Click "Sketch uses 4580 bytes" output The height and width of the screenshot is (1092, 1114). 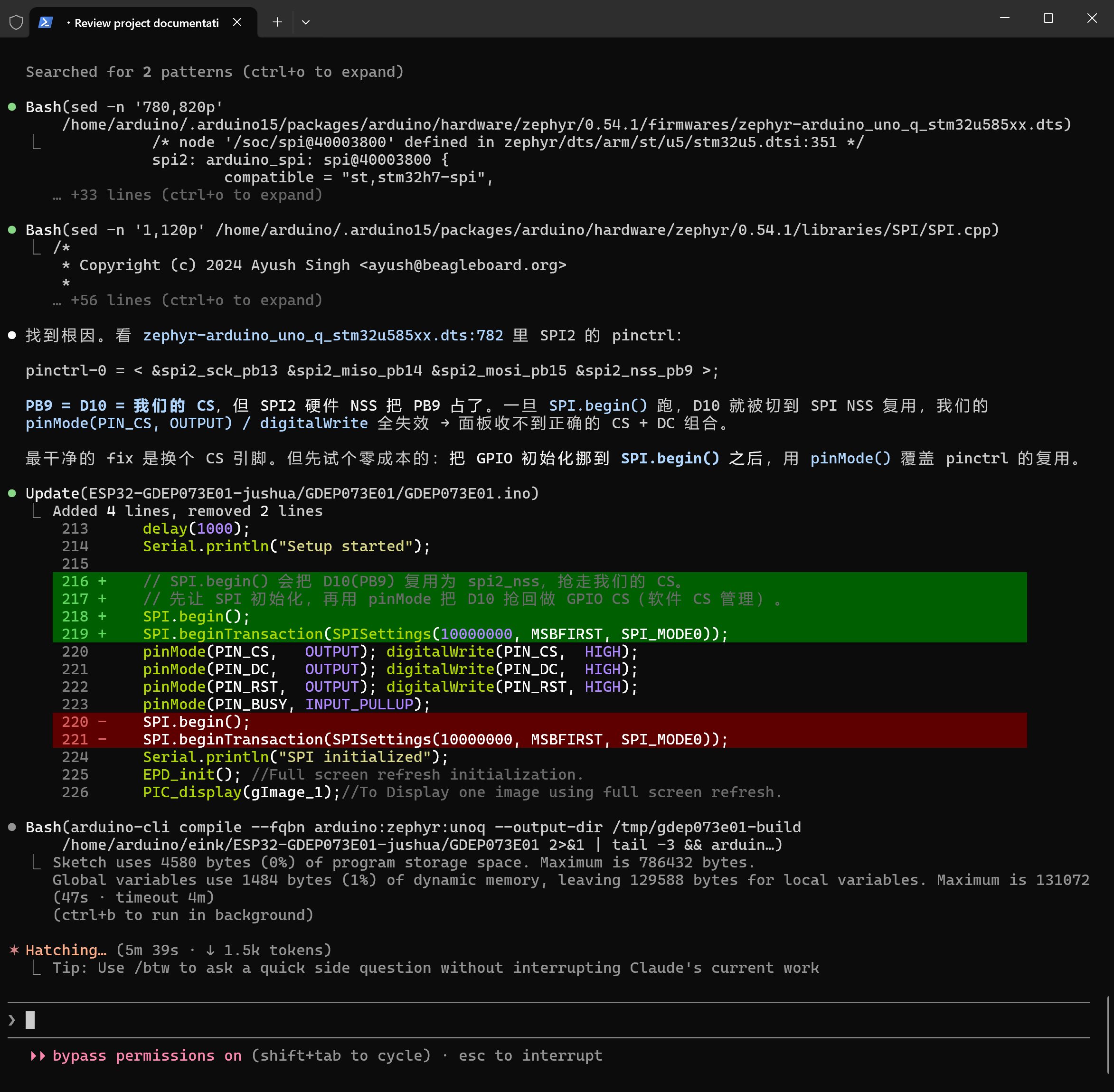(404, 863)
